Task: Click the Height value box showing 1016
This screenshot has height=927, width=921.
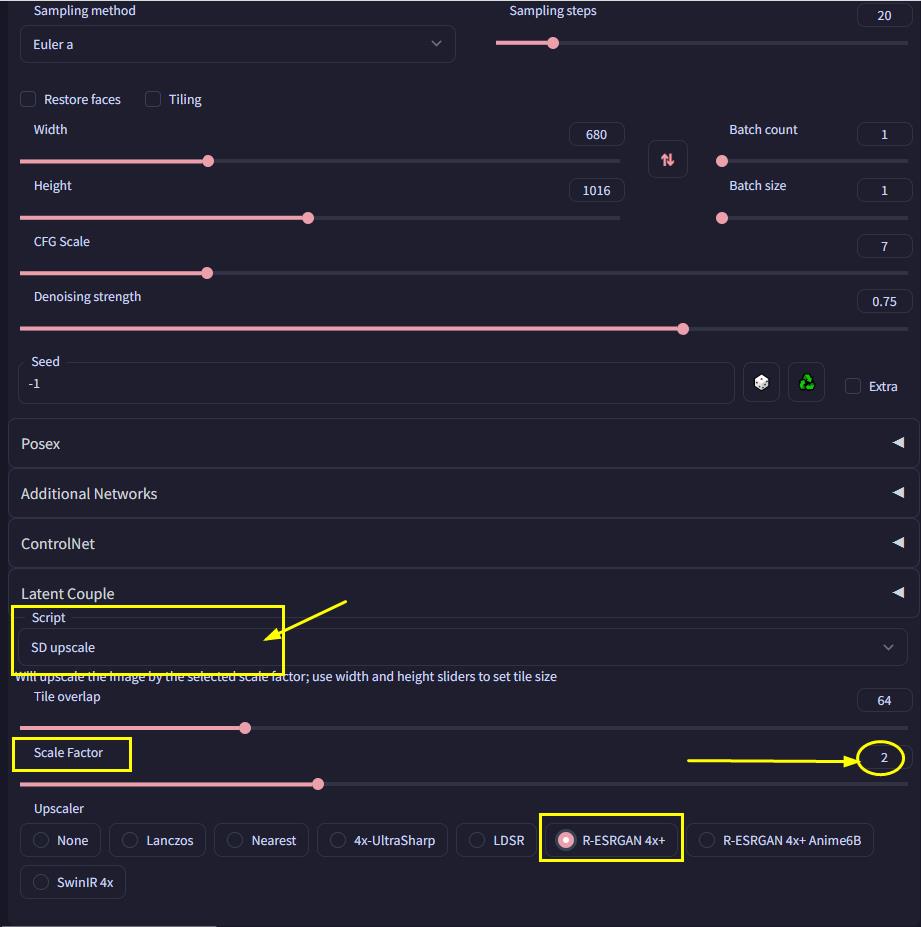Action: (x=596, y=190)
